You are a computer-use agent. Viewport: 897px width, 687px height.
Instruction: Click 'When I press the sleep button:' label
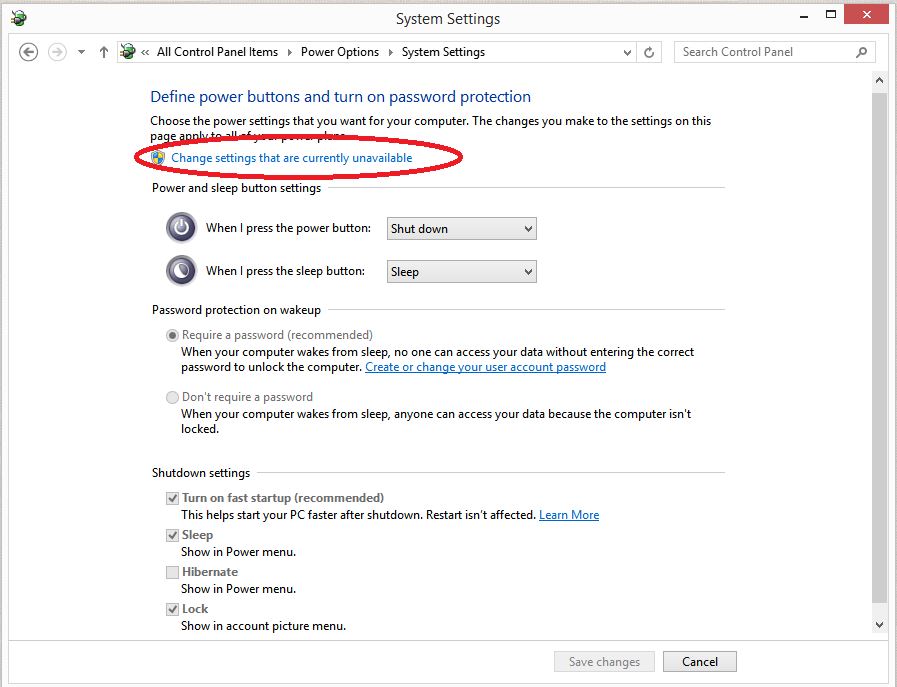coord(285,271)
